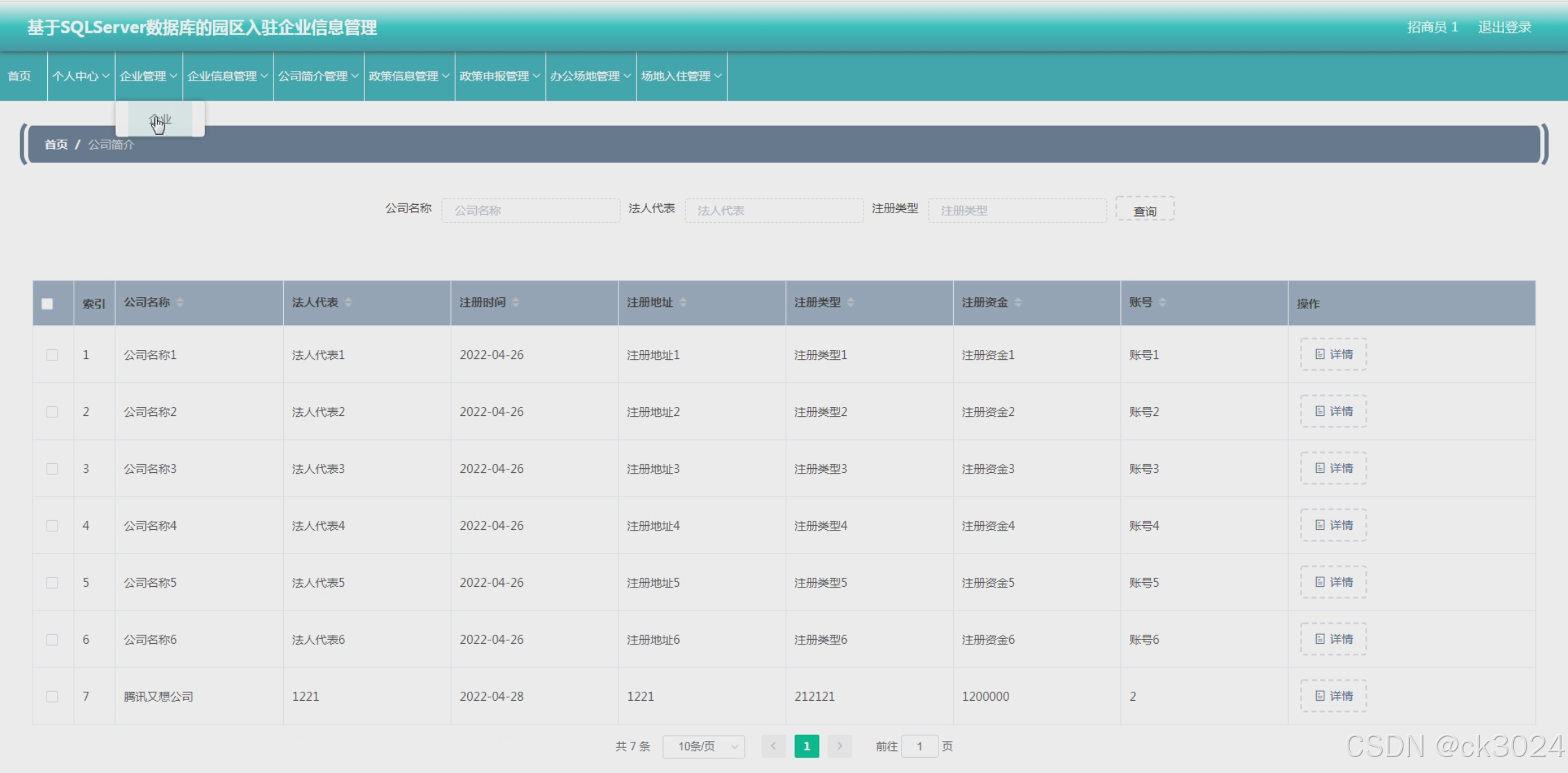Click the next page arrow in pagination
Viewport: 1568px width, 773px height.
[x=841, y=746]
